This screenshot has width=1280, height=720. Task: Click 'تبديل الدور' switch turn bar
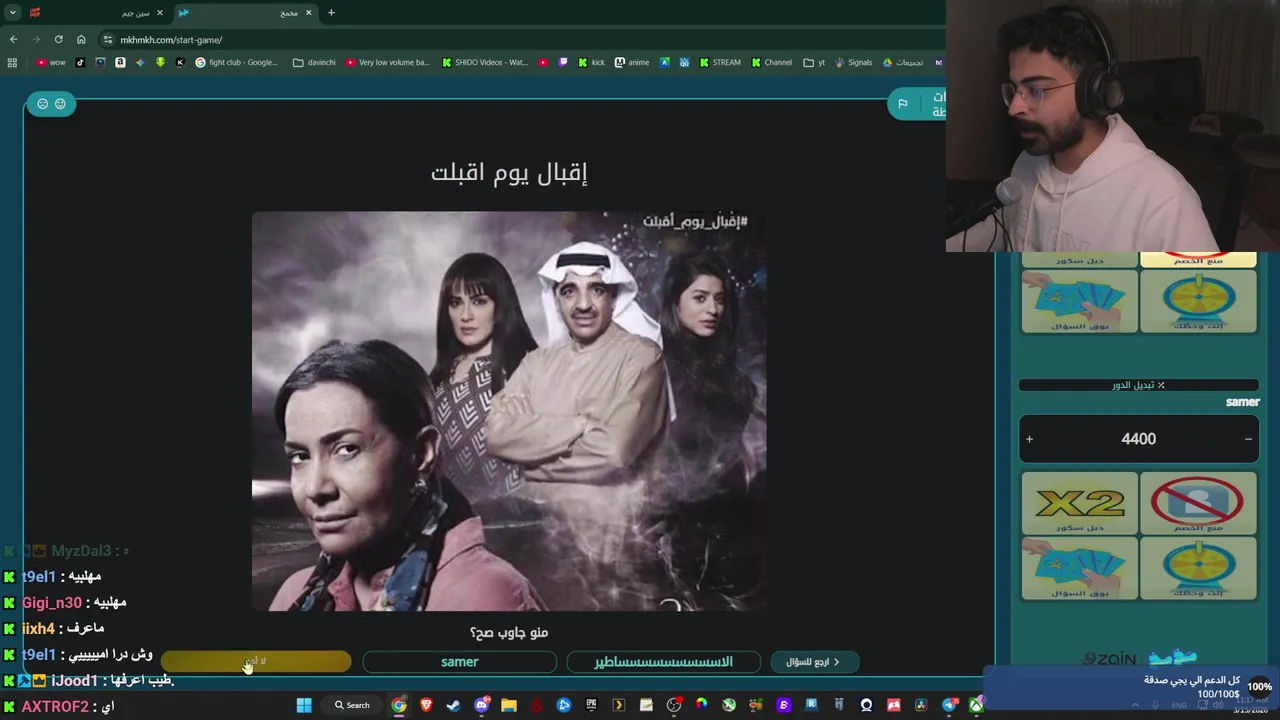tap(1138, 385)
